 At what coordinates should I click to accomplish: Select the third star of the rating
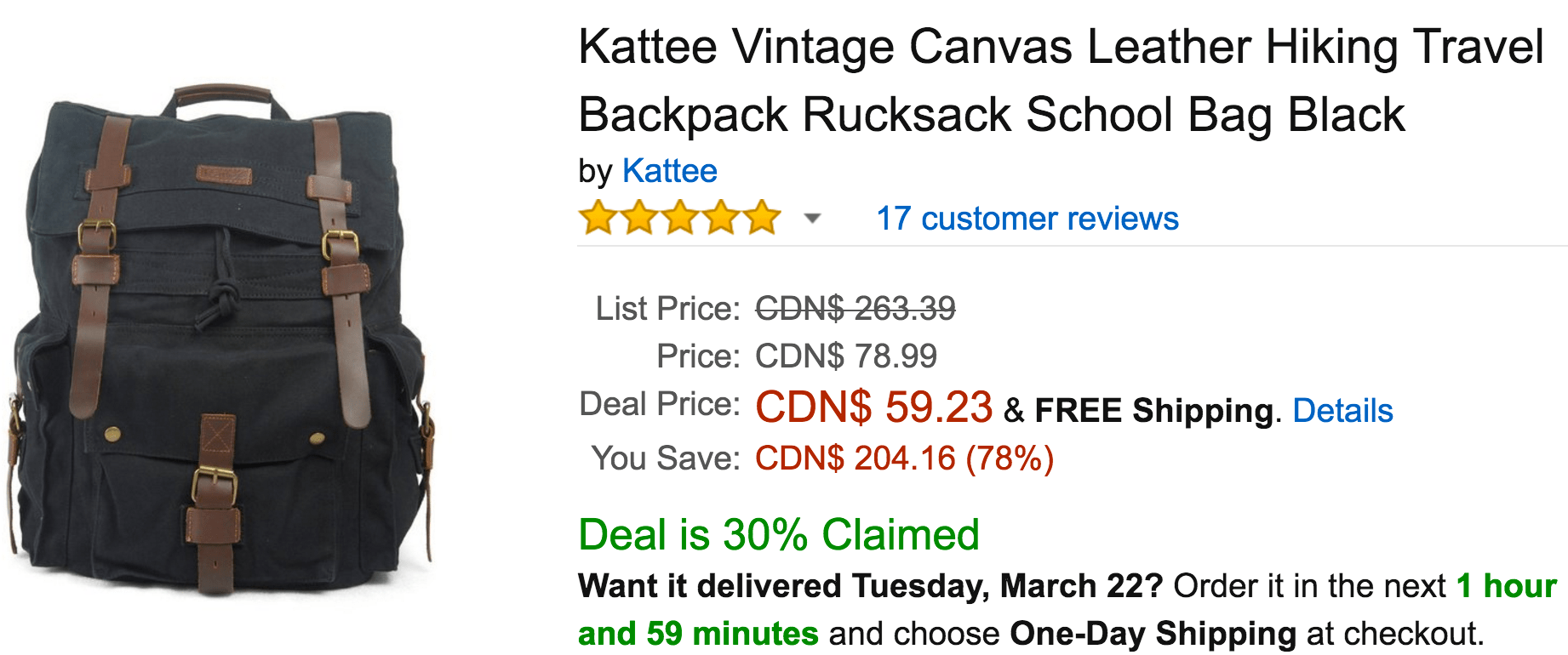[678, 218]
